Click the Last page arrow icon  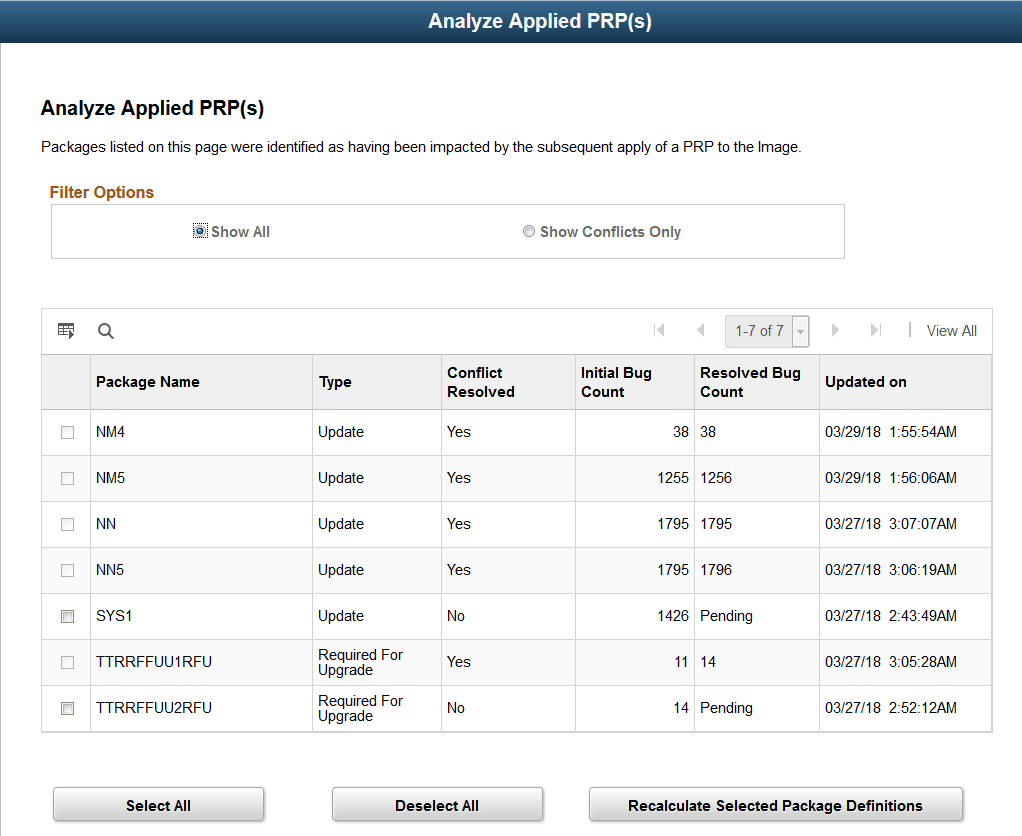tap(875, 330)
